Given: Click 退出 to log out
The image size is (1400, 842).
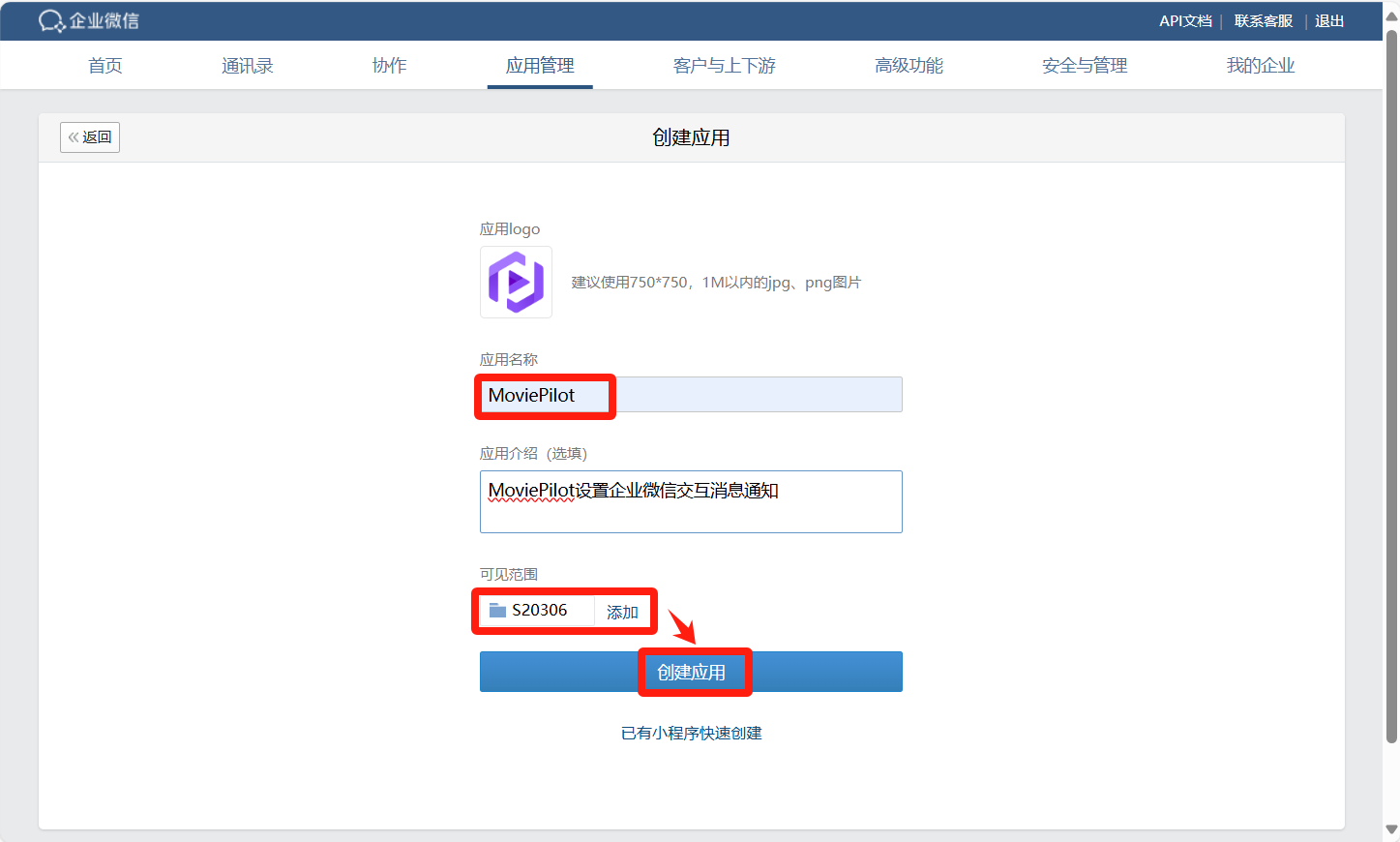Looking at the screenshot, I should click(1328, 21).
